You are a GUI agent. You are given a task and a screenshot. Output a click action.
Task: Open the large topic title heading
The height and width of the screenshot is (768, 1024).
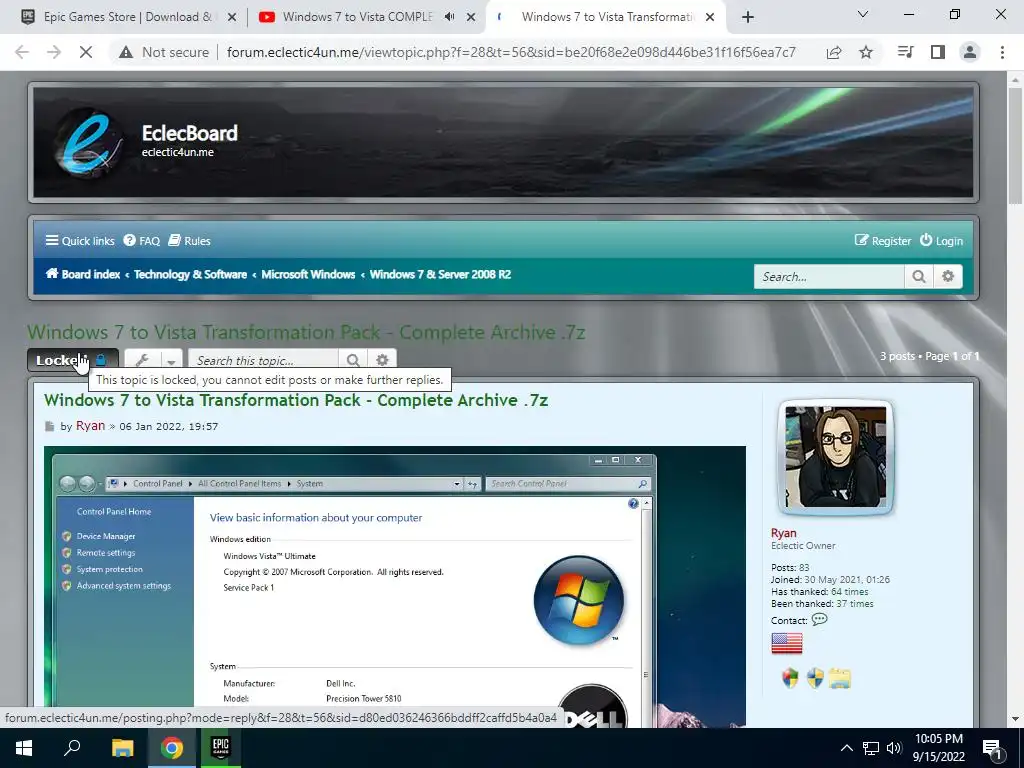pyautogui.click(x=306, y=332)
